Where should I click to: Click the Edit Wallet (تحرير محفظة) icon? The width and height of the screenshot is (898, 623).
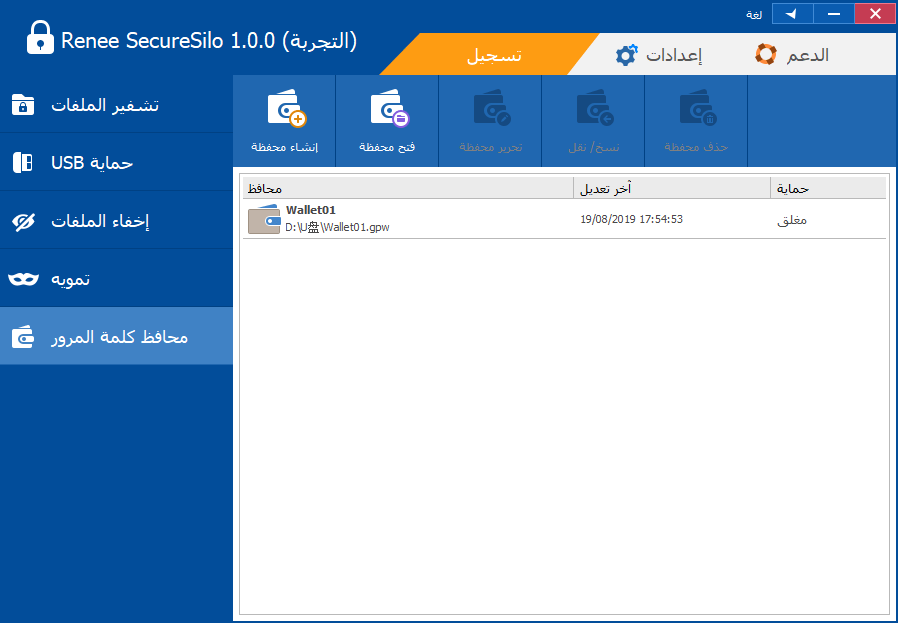[x=492, y=109]
